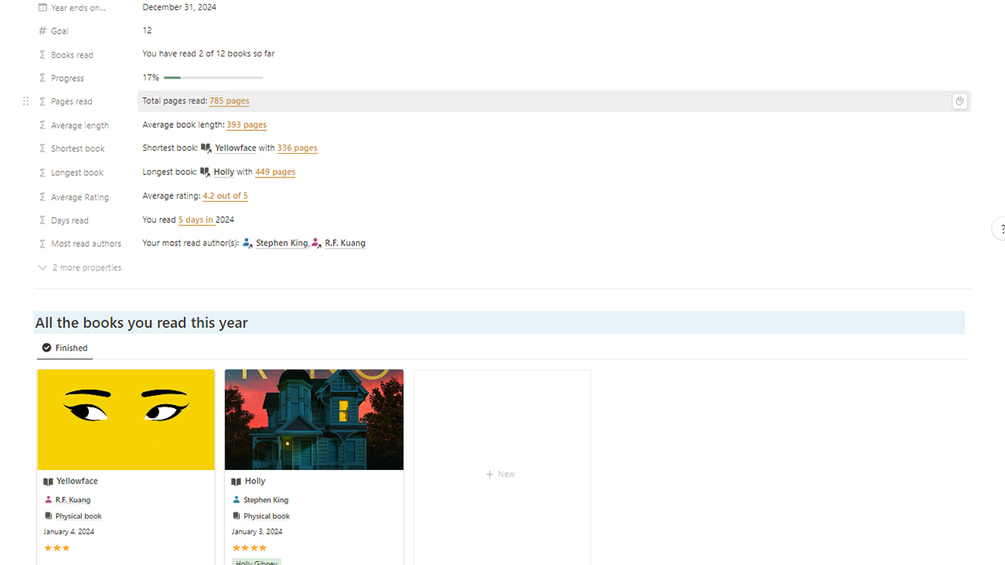Click the copy icon in the Pages read row

[x=959, y=101]
